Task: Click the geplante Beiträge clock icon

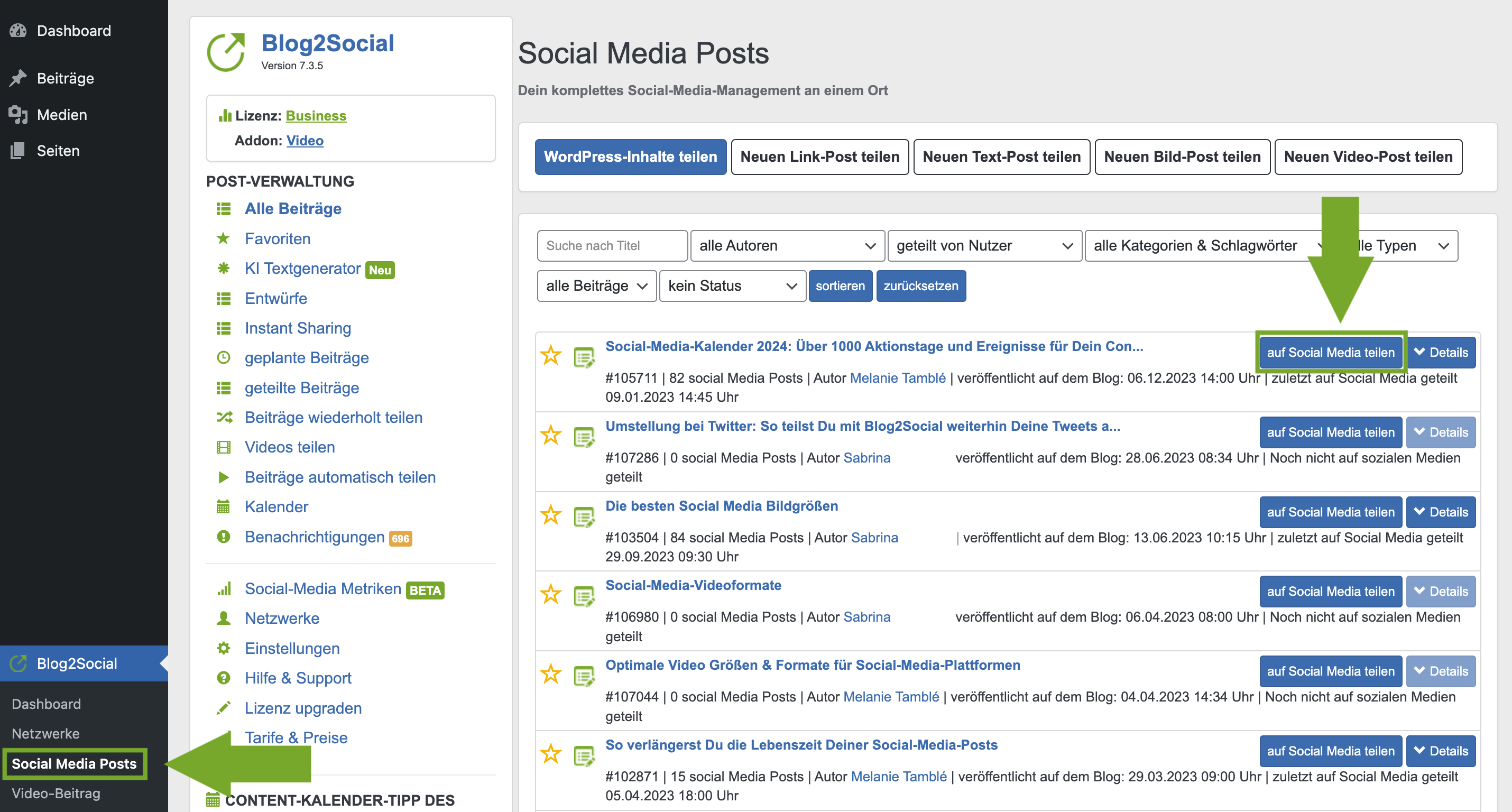Action: coord(223,357)
